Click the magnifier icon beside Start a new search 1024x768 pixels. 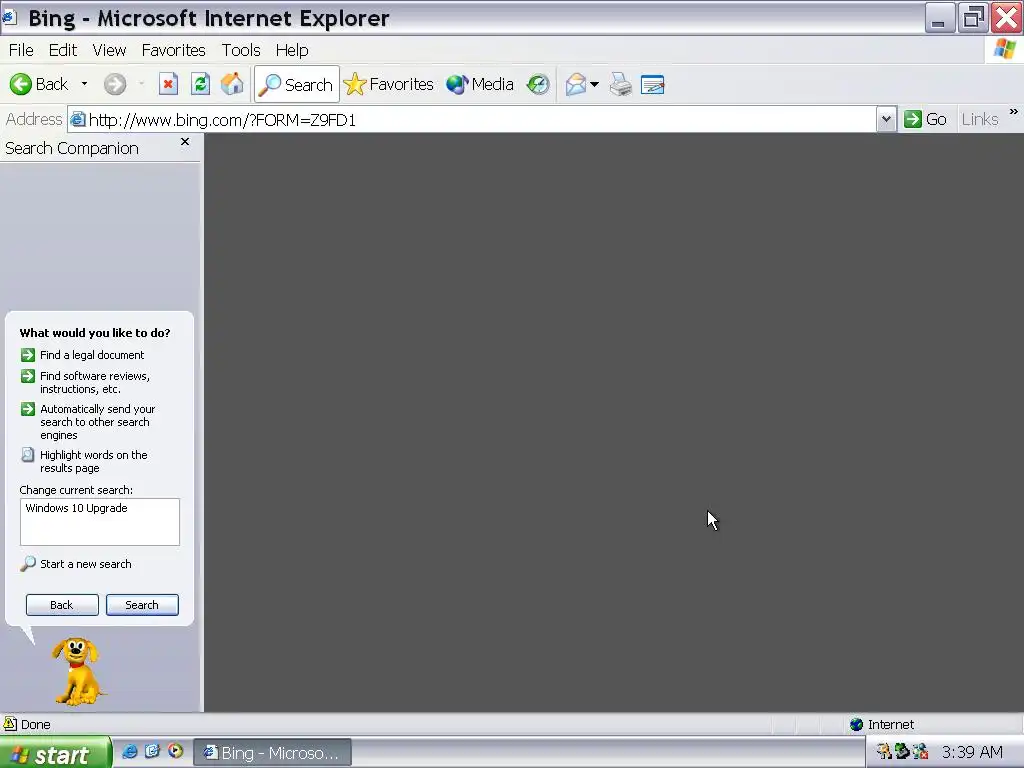point(27,563)
